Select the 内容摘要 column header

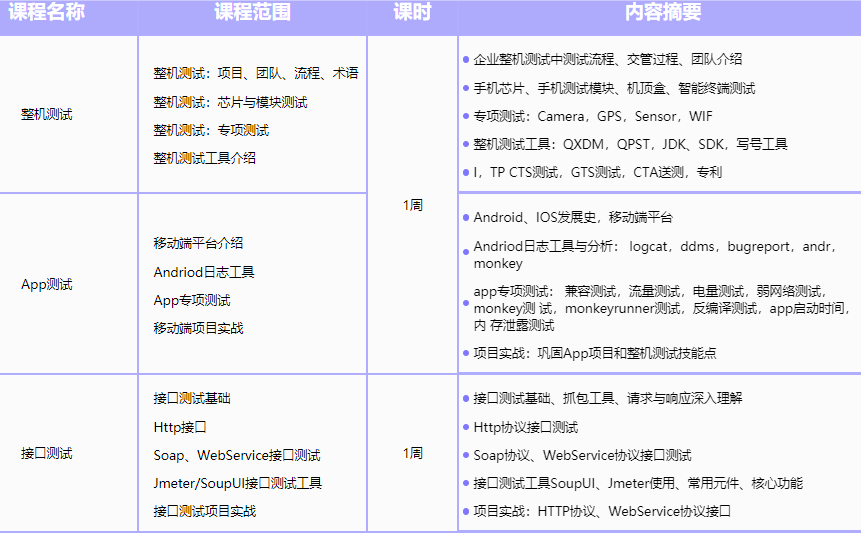pos(662,13)
